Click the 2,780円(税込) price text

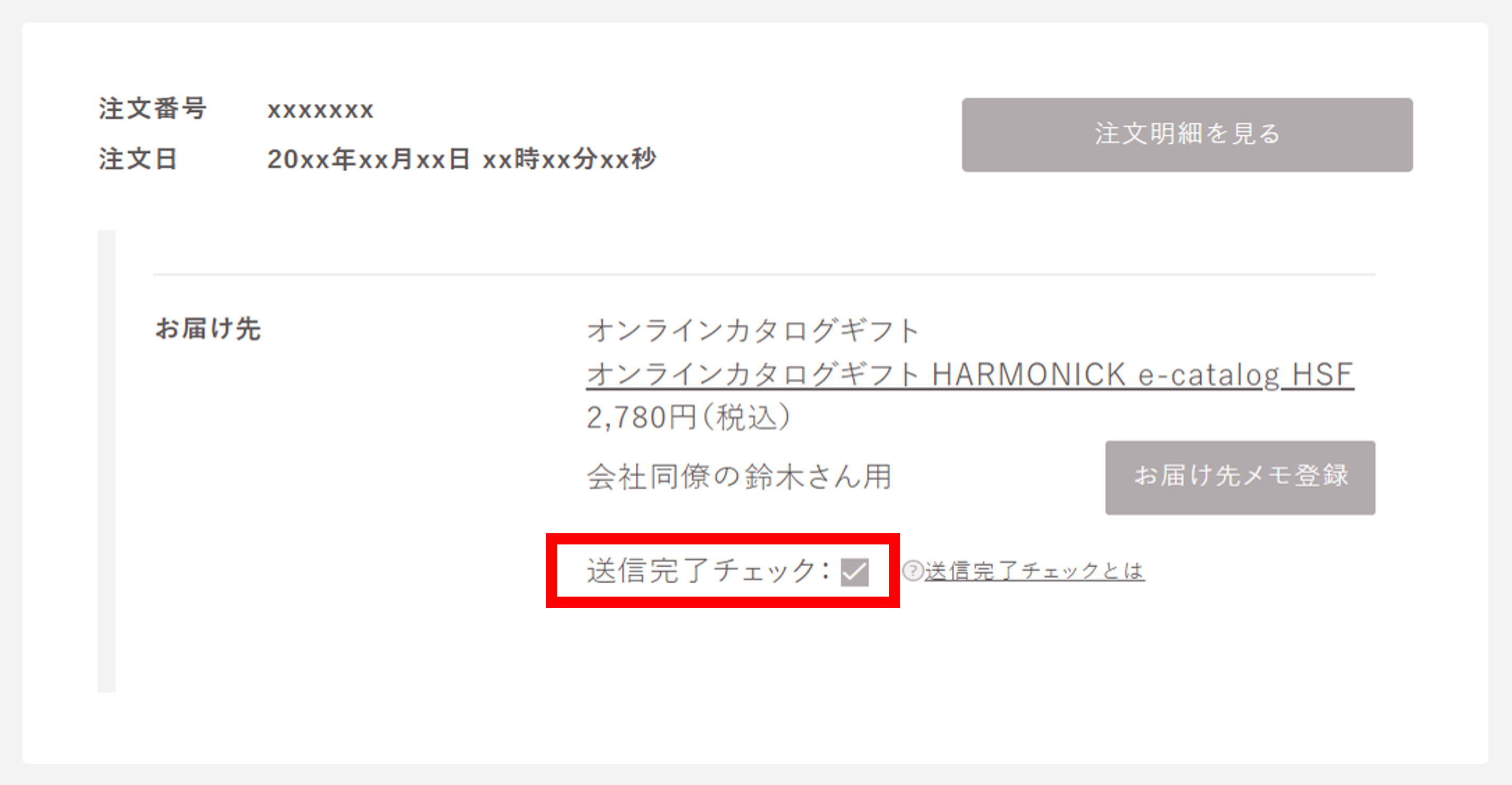688,417
